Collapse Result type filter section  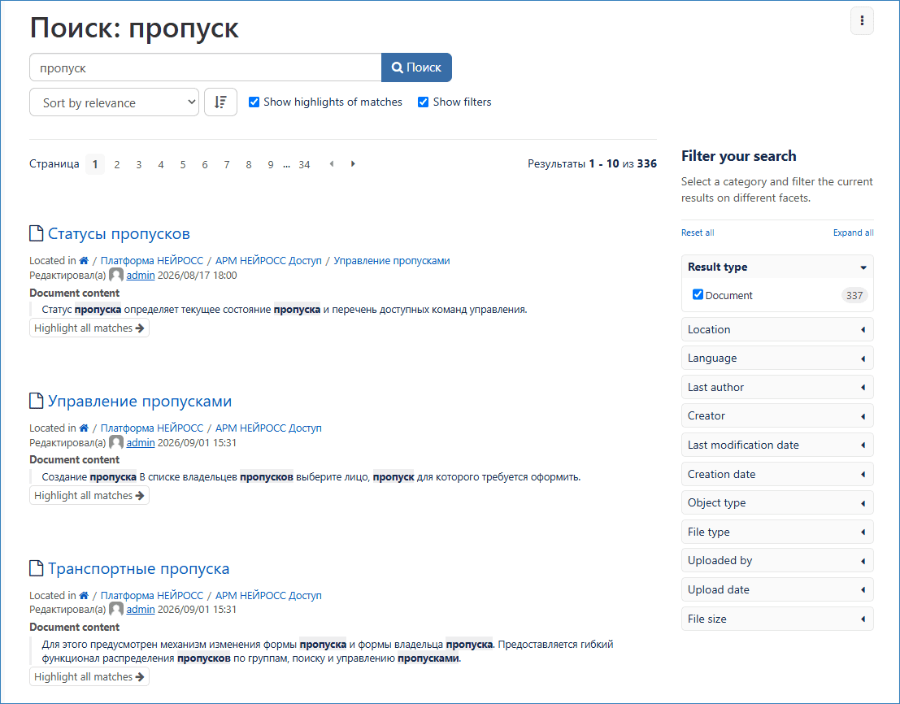click(777, 267)
